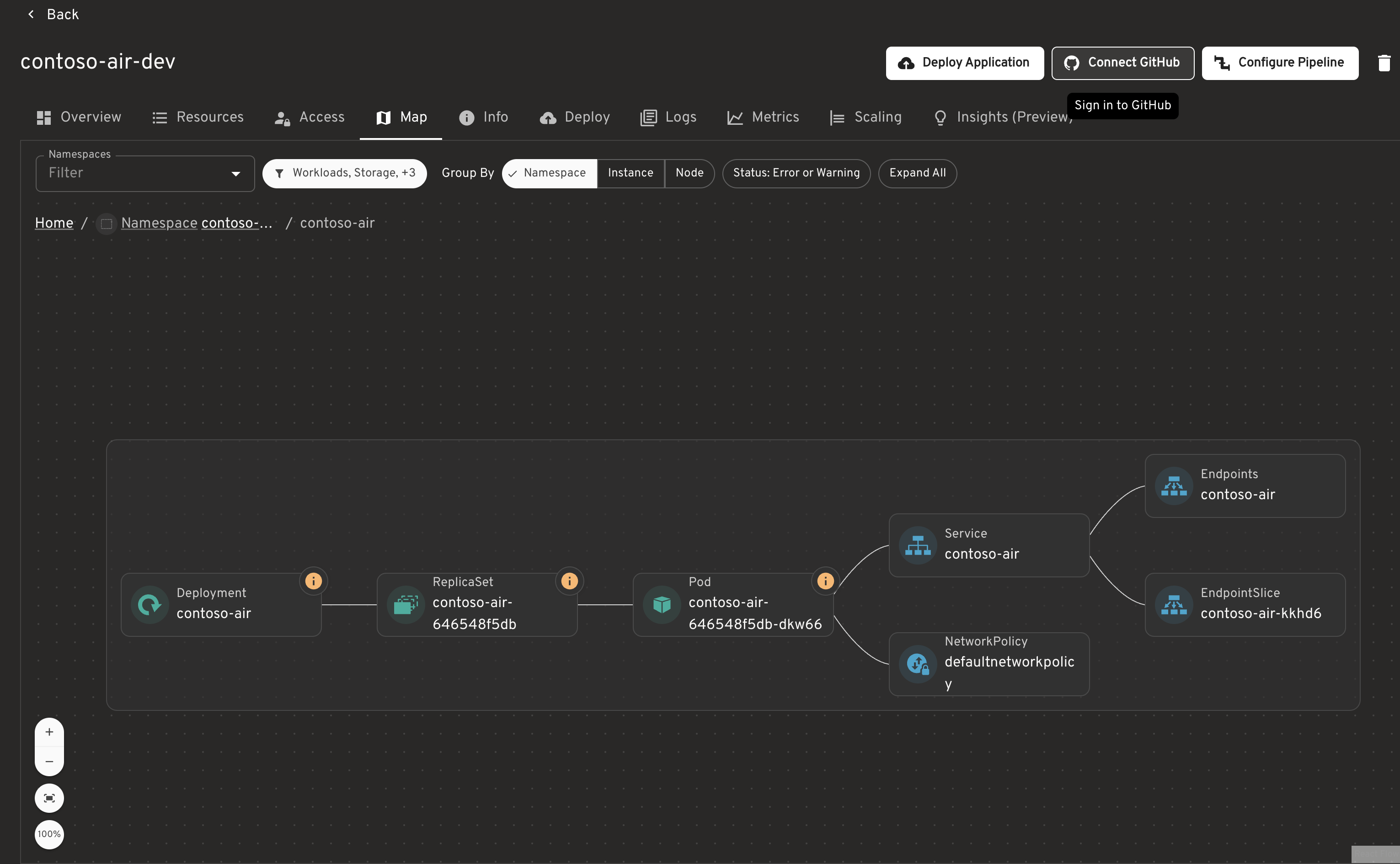Screen dimensions: 1400x864
Task: Open the Insights (Preview) tab
Action: pyautogui.click(x=1002, y=117)
